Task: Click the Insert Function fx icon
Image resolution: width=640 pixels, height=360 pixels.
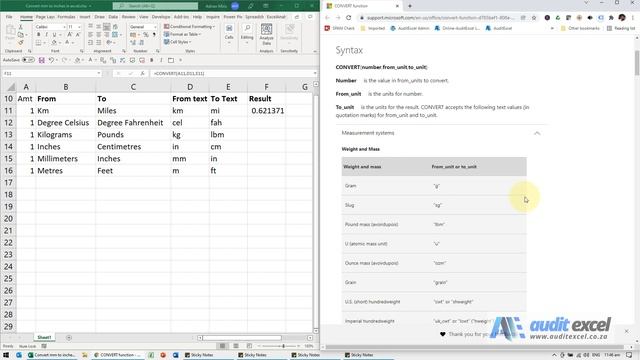Action: [142, 73]
